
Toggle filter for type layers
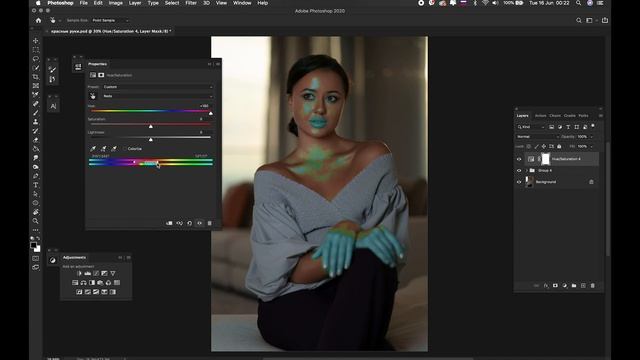pos(568,127)
